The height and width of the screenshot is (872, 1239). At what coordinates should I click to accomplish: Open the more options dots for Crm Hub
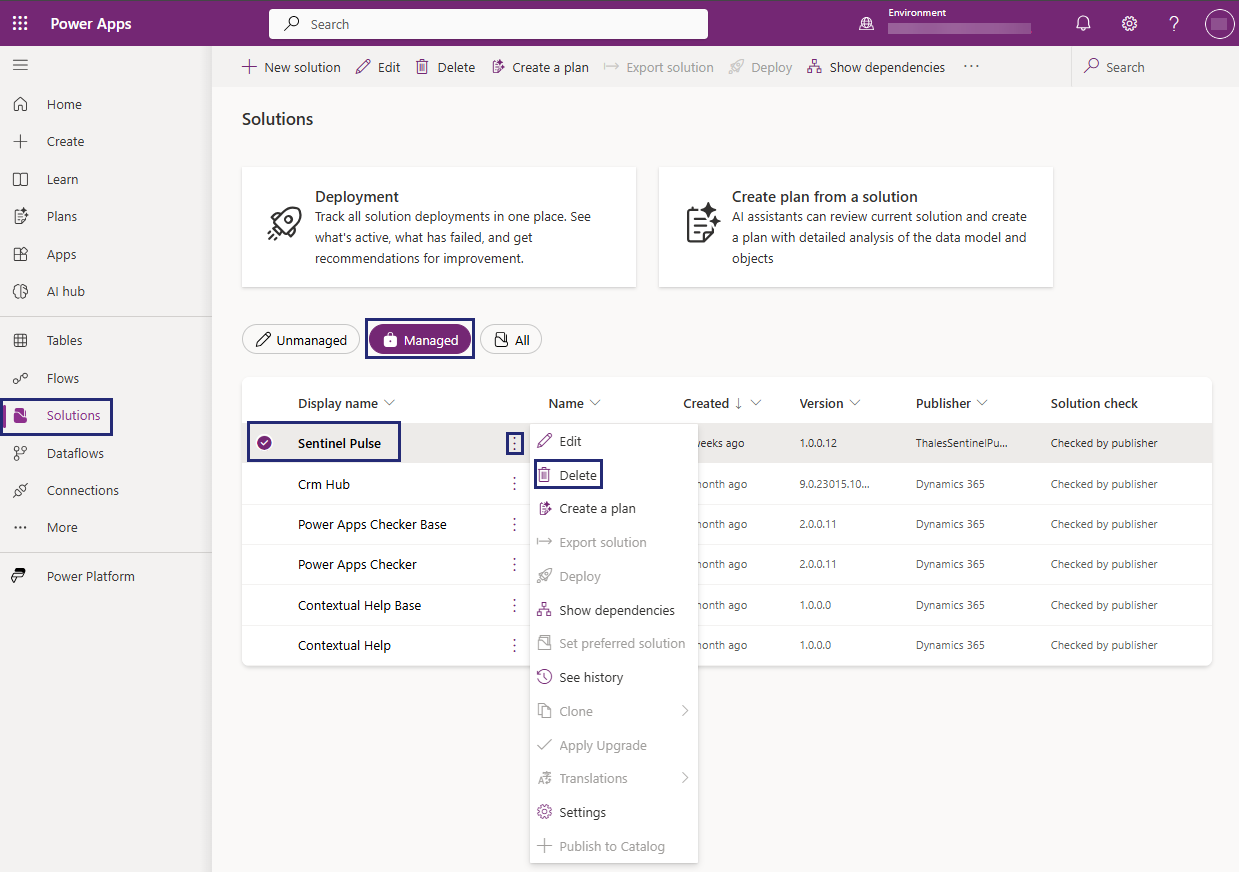click(x=514, y=484)
